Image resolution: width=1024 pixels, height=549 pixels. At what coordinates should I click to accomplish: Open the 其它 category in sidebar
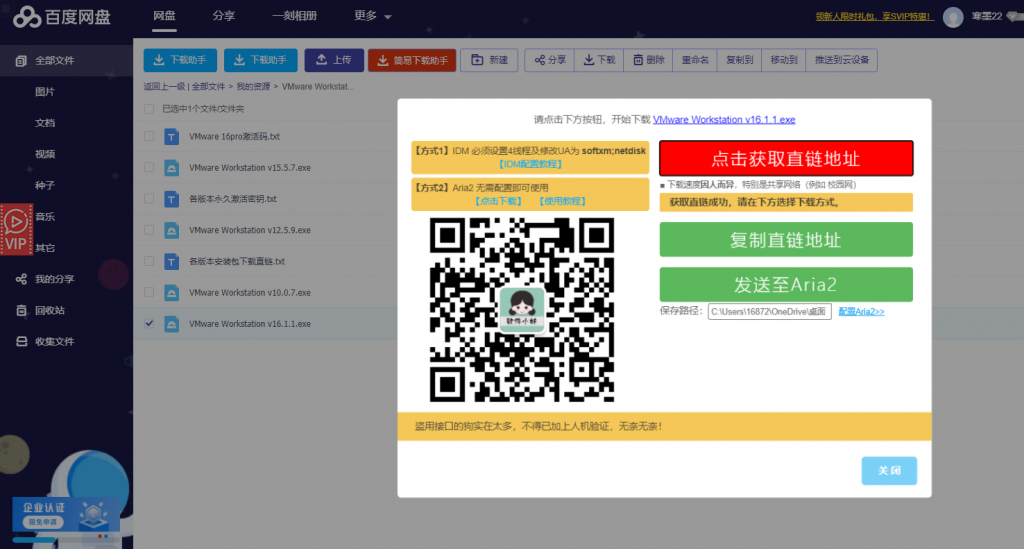[44, 248]
